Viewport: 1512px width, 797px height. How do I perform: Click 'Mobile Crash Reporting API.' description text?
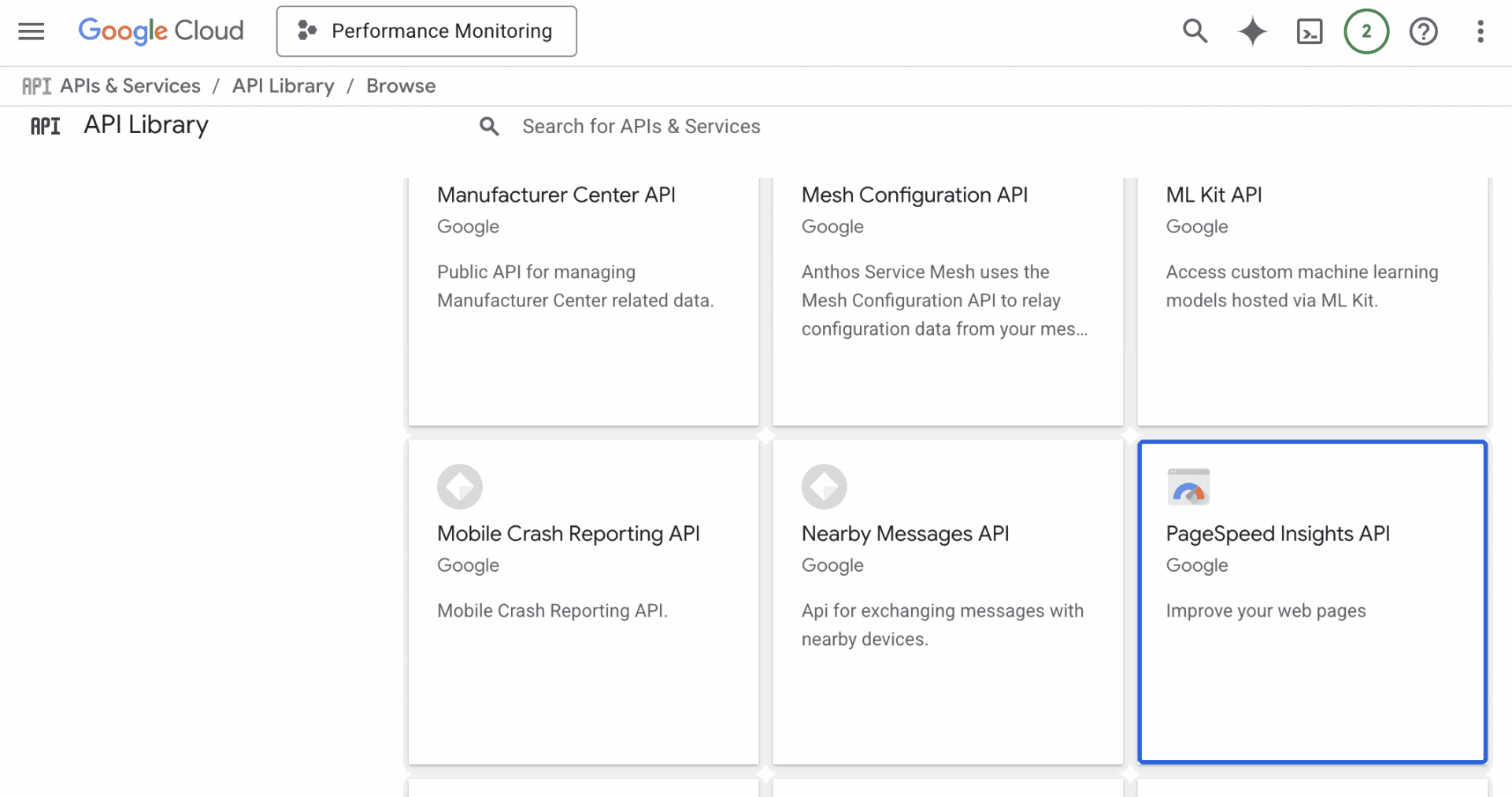(553, 611)
